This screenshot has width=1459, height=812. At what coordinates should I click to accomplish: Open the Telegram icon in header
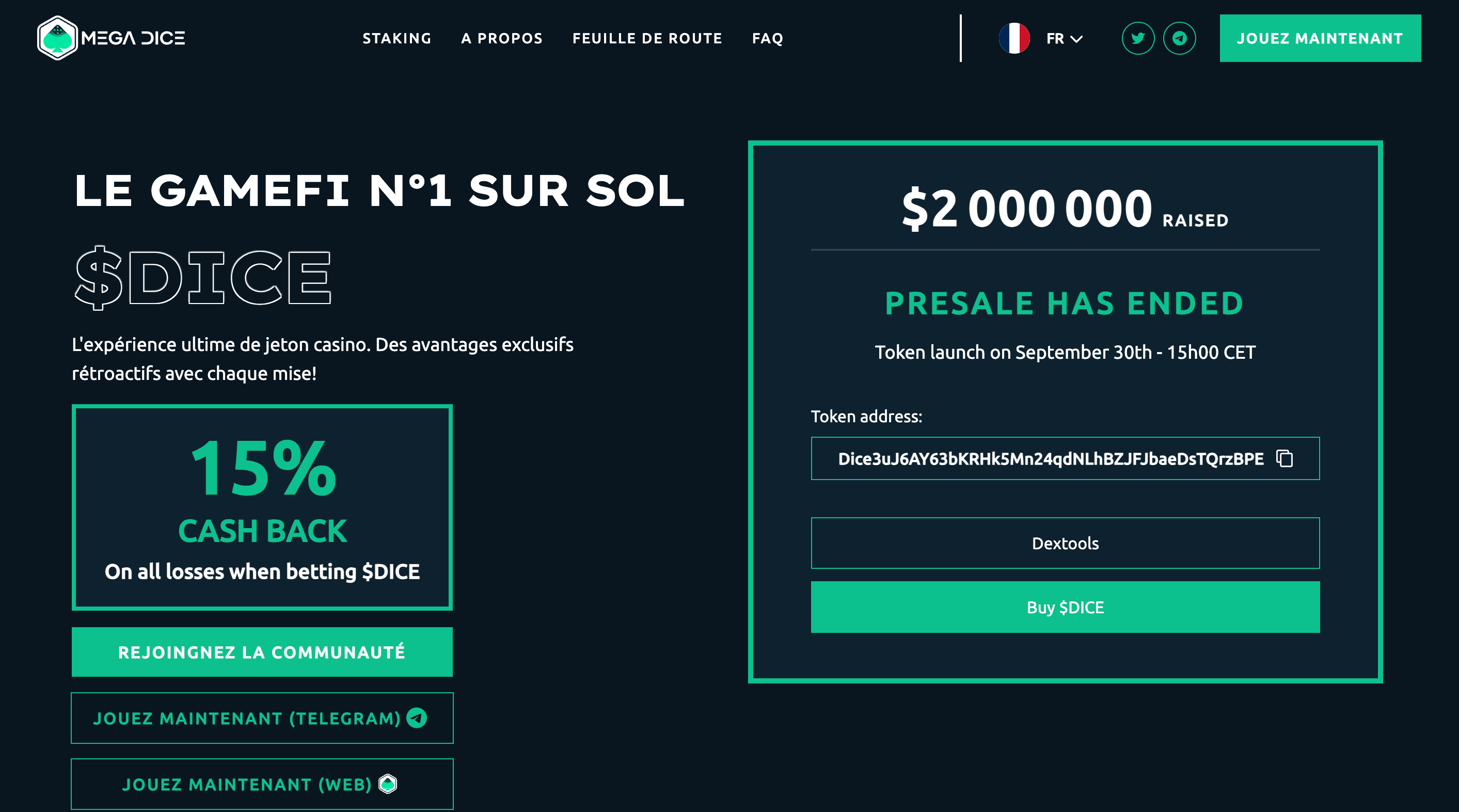1179,39
